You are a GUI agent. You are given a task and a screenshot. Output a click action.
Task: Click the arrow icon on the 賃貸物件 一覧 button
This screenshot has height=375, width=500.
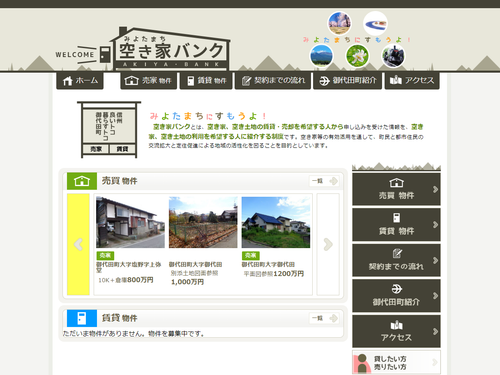(333, 318)
